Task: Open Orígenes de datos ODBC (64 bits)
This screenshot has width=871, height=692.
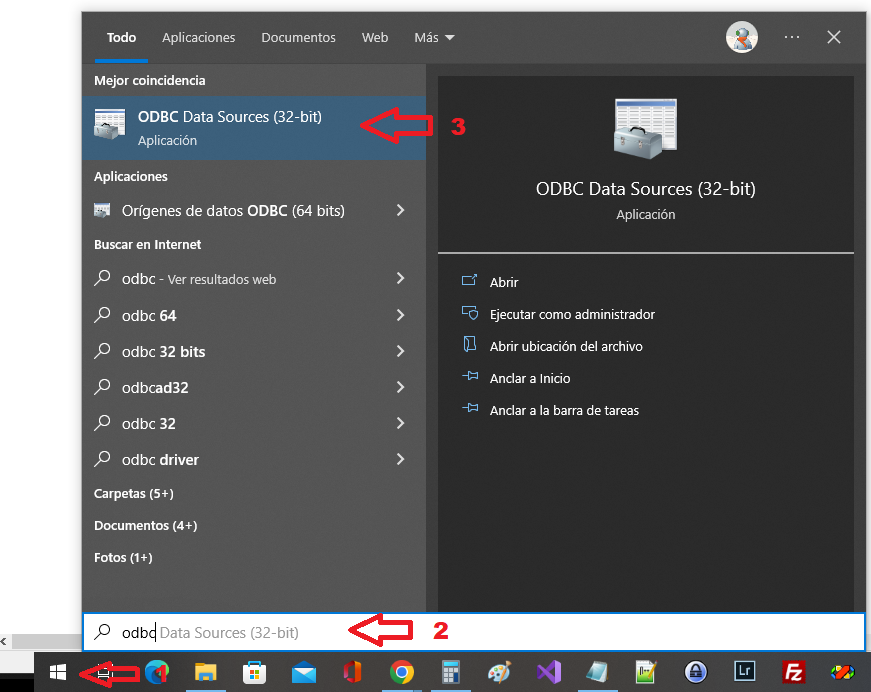Action: click(x=233, y=210)
